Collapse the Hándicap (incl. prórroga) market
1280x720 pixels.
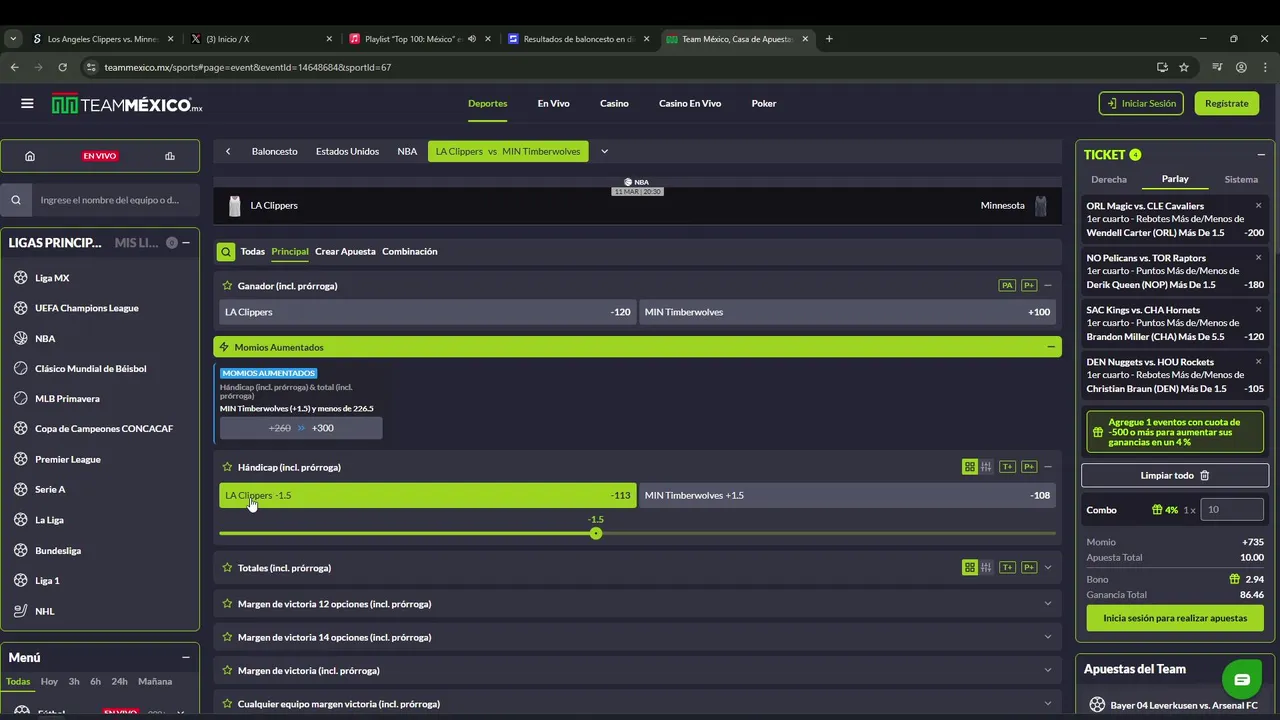pos(1048,467)
